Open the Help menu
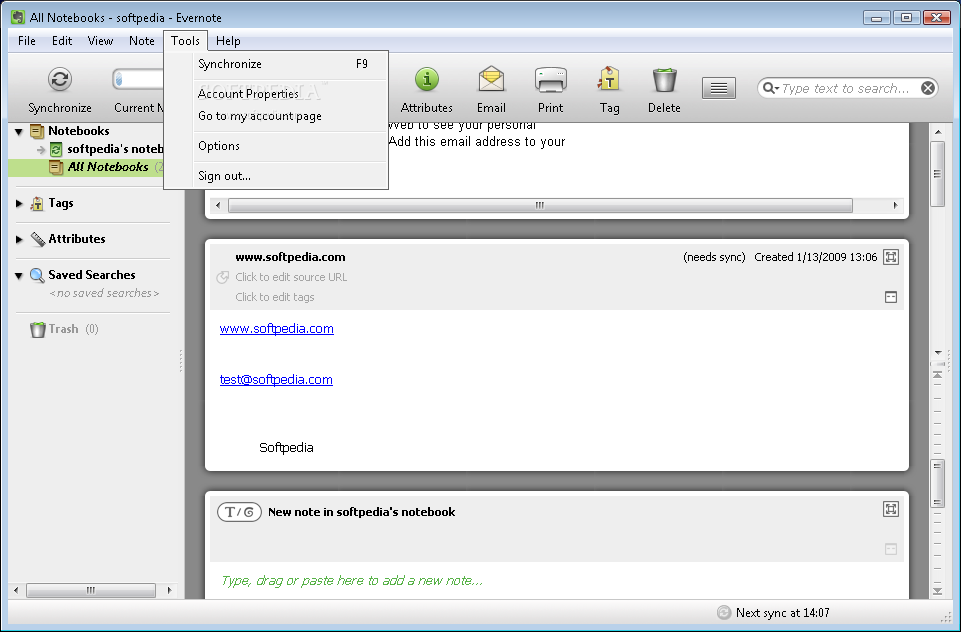 [228, 41]
